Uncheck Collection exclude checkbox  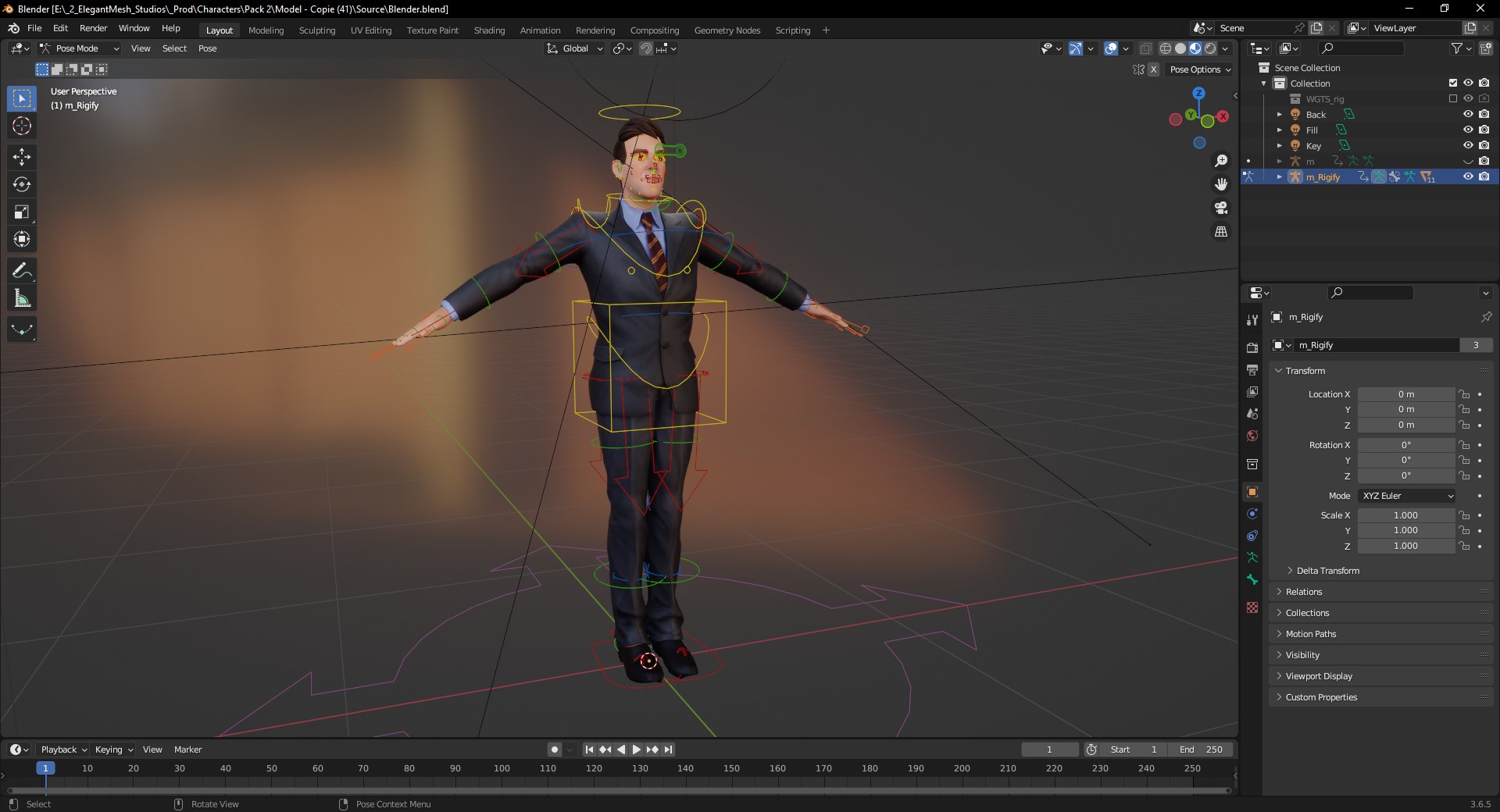(x=1453, y=83)
